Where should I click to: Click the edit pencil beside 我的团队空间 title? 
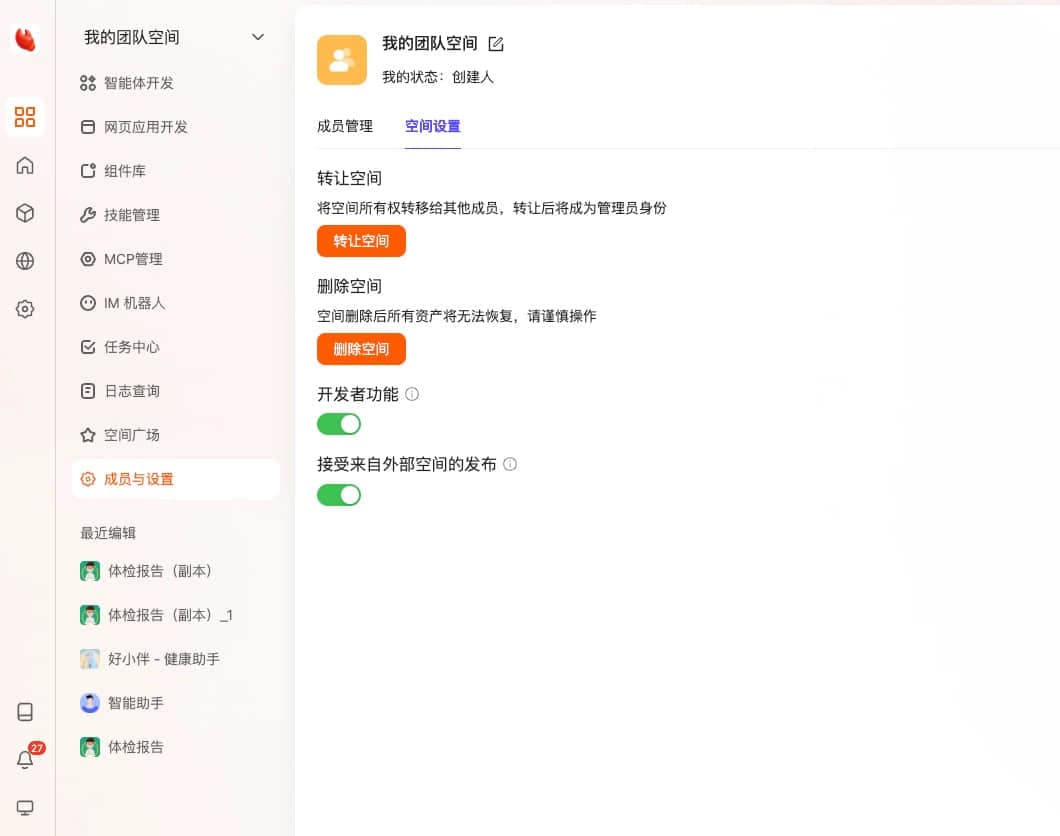click(x=496, y=44)
